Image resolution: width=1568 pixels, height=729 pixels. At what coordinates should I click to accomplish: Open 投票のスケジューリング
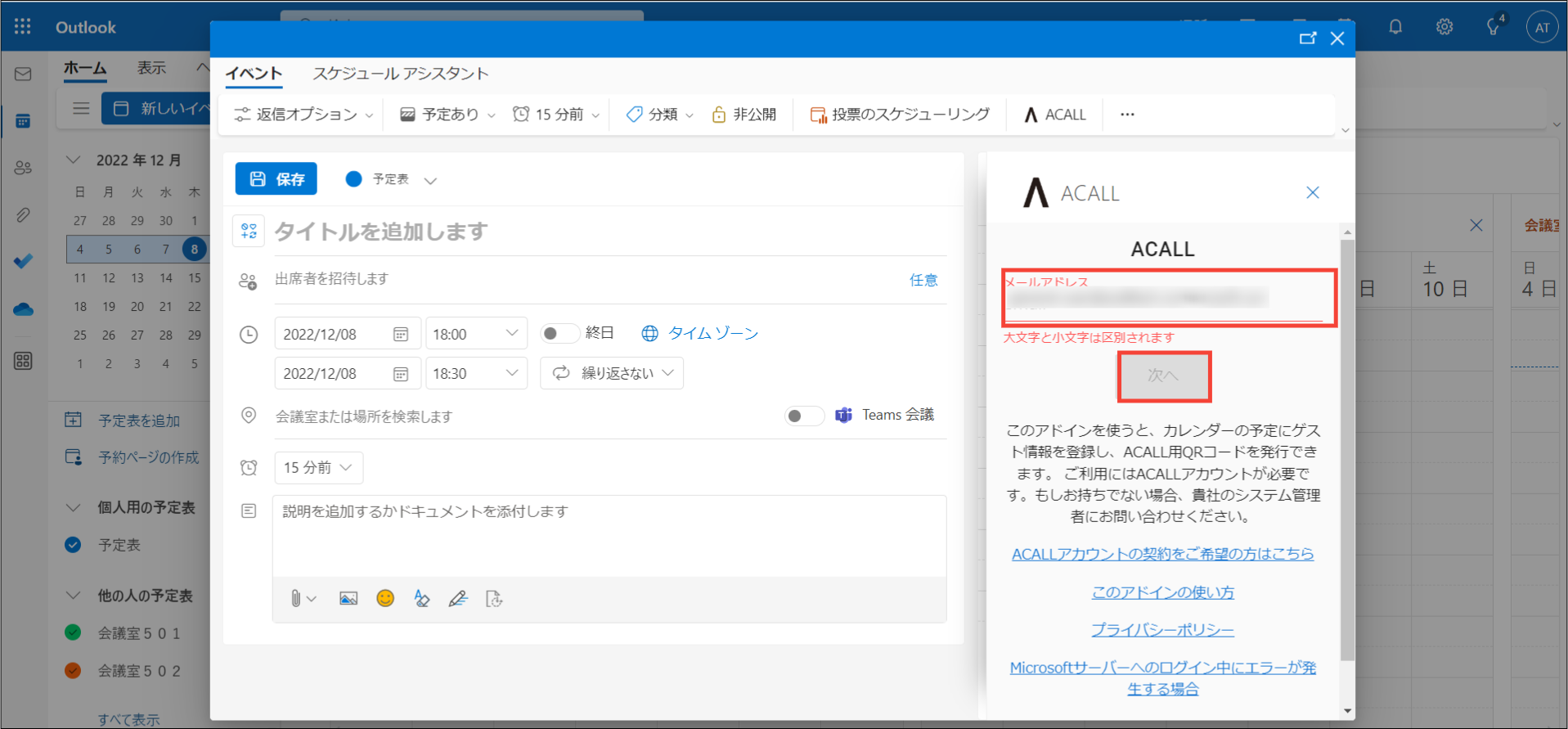tap(900, 115)
